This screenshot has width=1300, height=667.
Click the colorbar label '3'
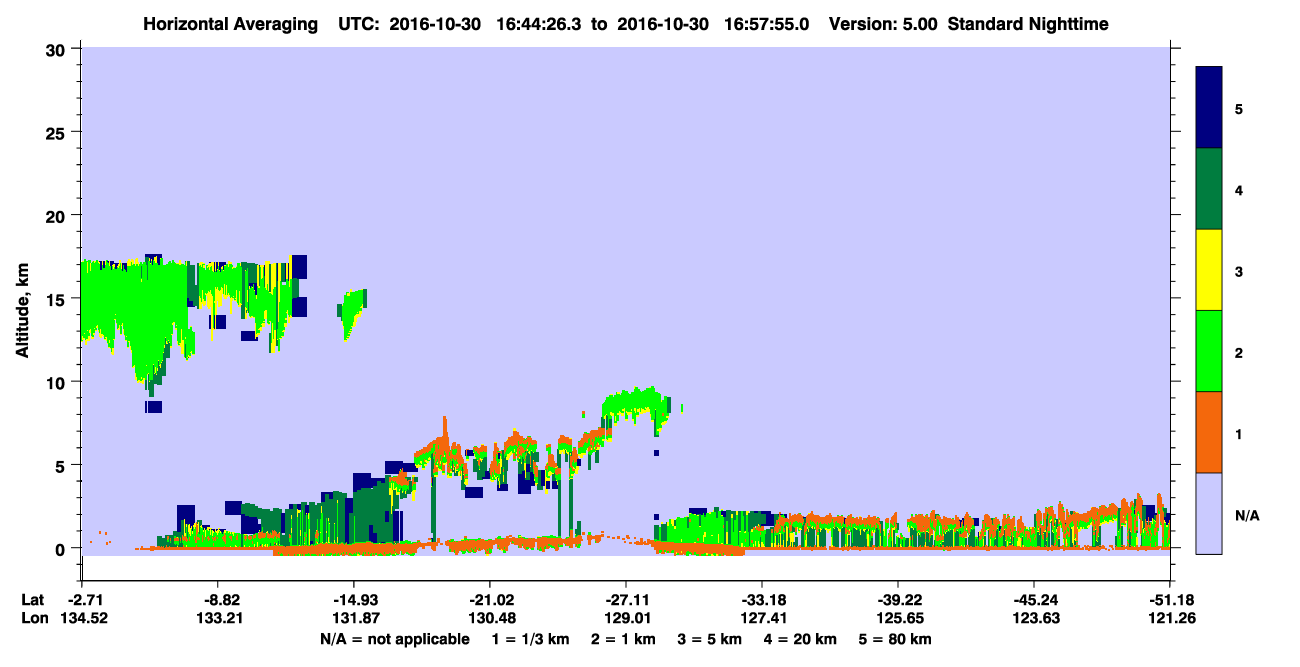click(x=1239, y=271)
